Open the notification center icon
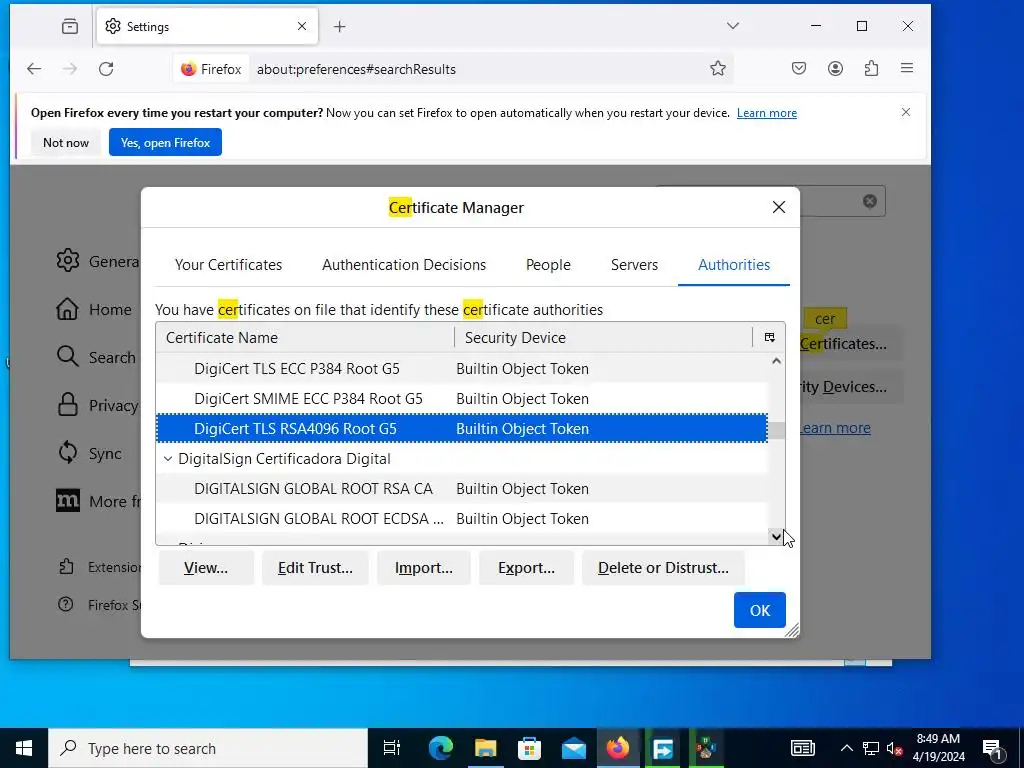The height and width of the screenshot is (768, 1024). tap(992, 748)
